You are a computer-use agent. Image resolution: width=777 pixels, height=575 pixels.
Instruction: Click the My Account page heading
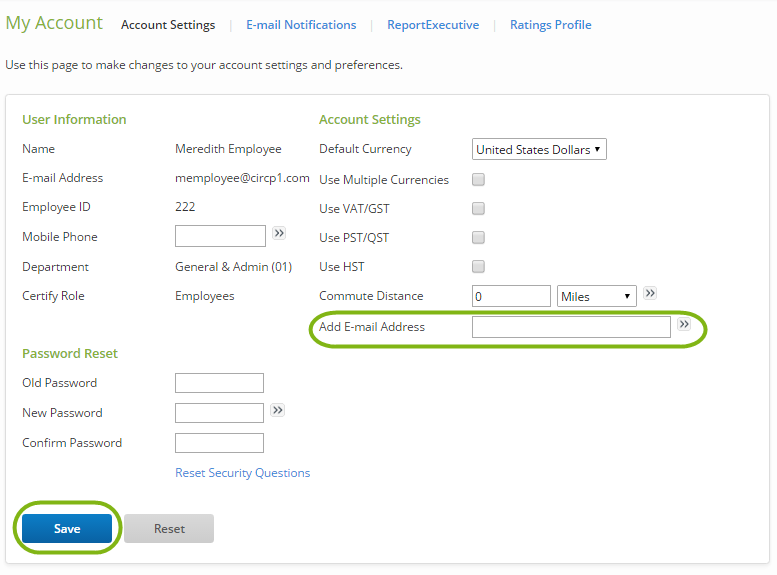(x=54, y=24)
